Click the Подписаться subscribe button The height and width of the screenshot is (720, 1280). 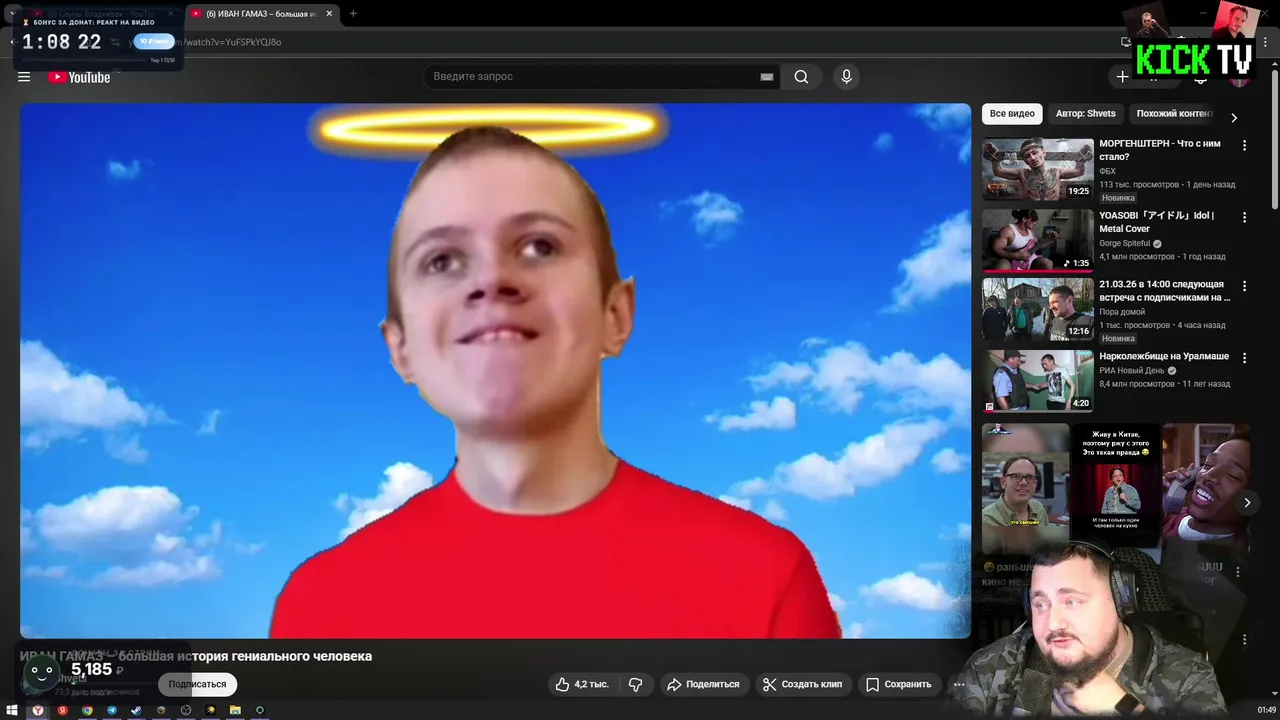(197, 684)
